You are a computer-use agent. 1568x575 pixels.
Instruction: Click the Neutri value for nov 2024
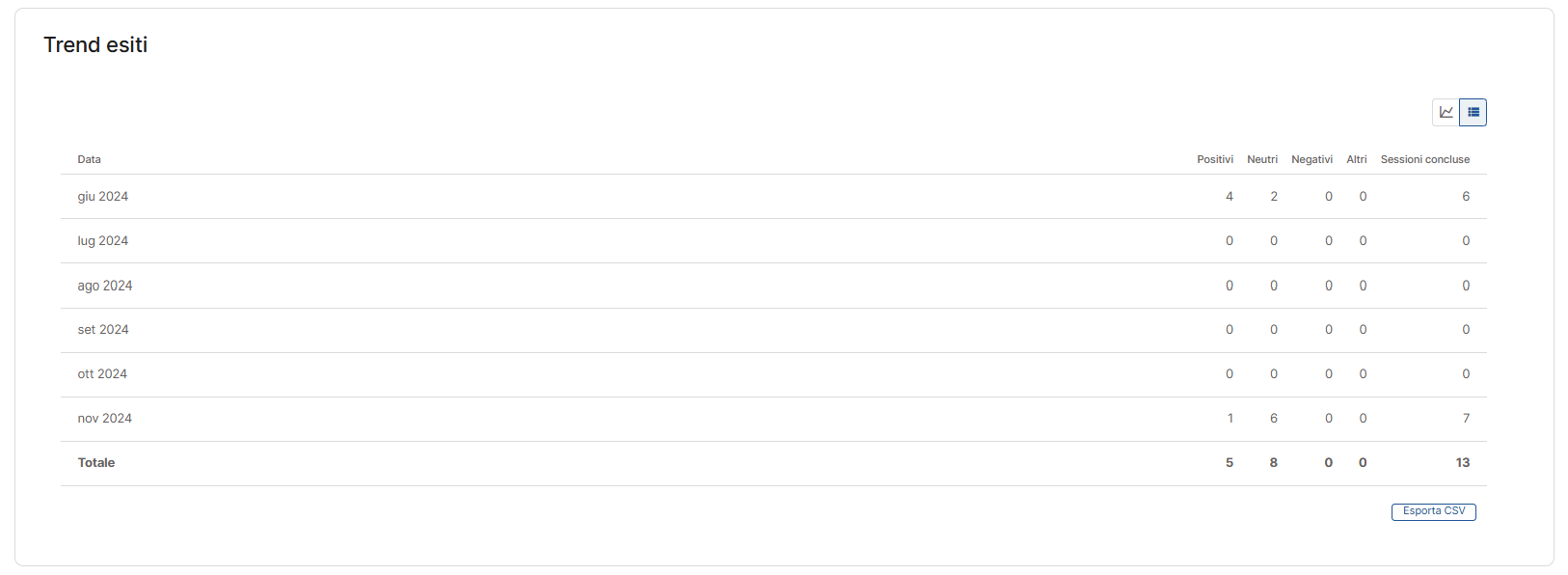point(1274,419)
